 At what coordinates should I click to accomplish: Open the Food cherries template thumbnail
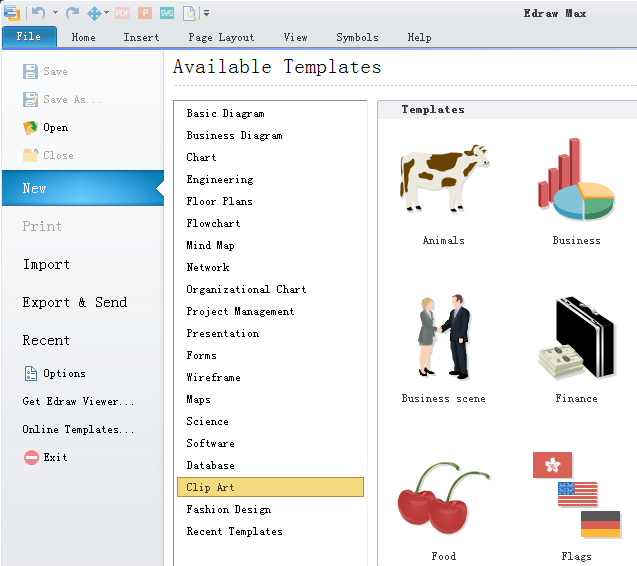tap(444, 498)
